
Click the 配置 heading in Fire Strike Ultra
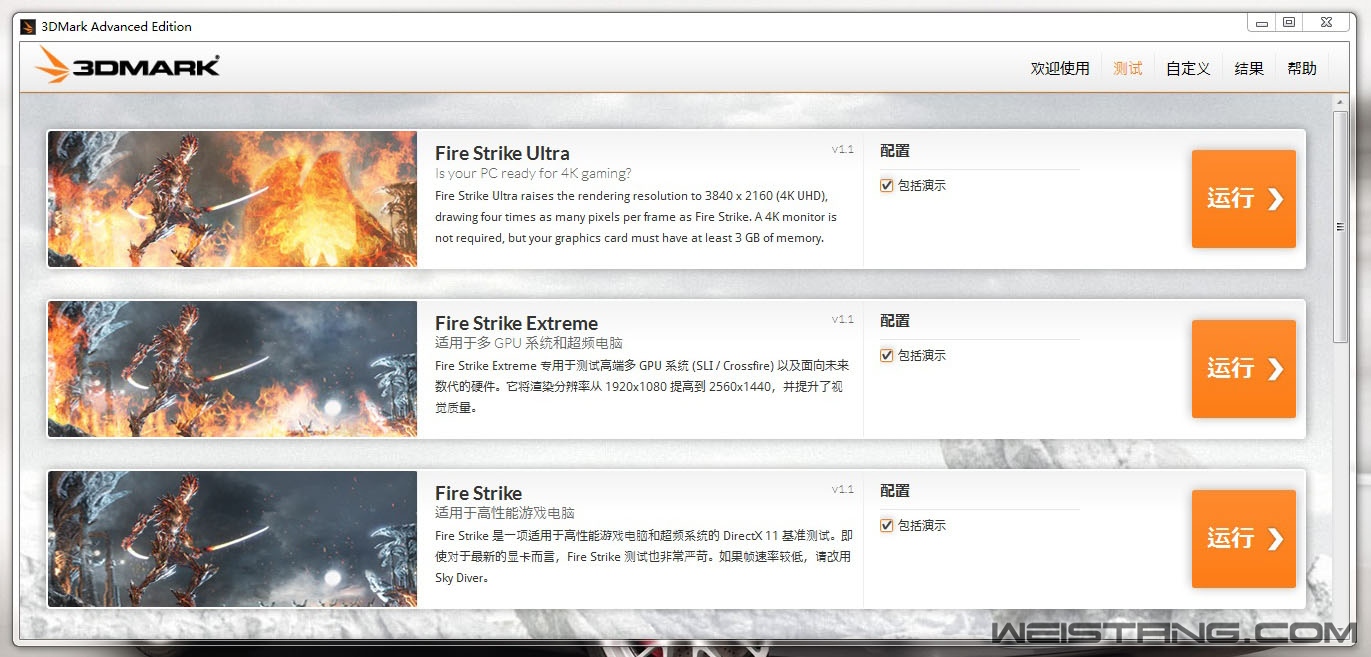coord(895,151)
